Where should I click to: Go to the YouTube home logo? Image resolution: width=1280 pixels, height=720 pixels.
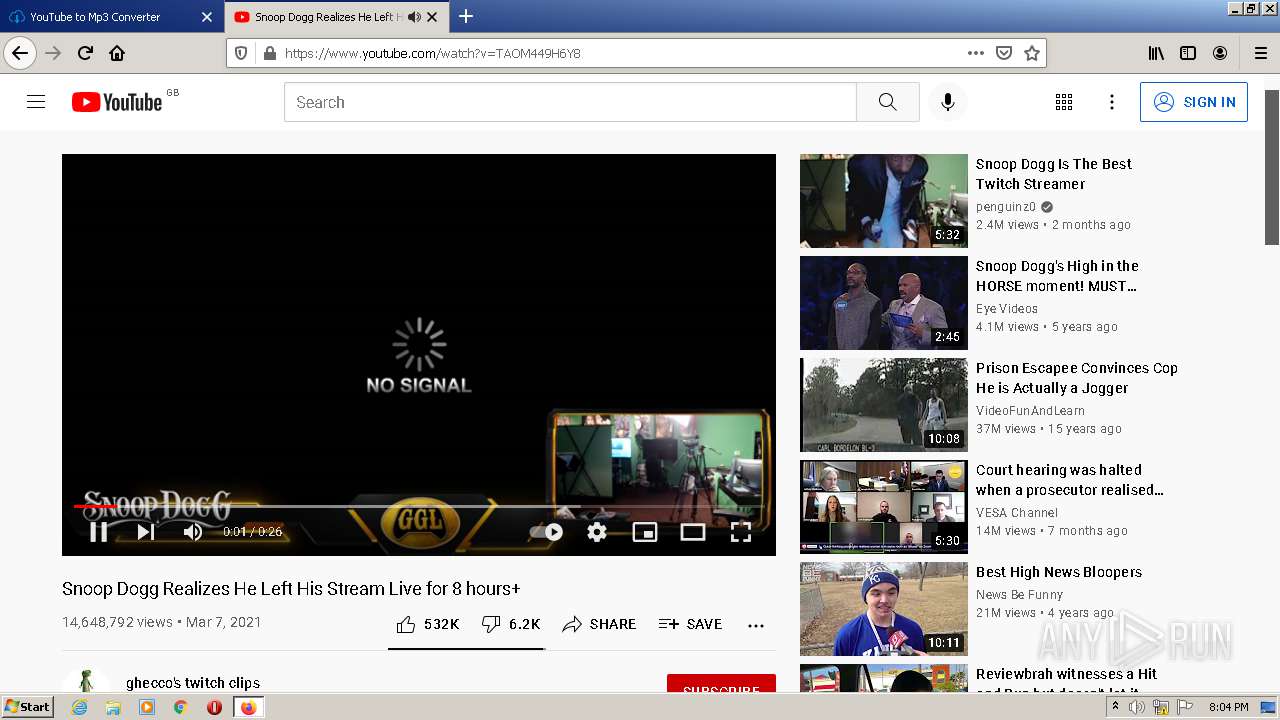click(x=117, y=102)
